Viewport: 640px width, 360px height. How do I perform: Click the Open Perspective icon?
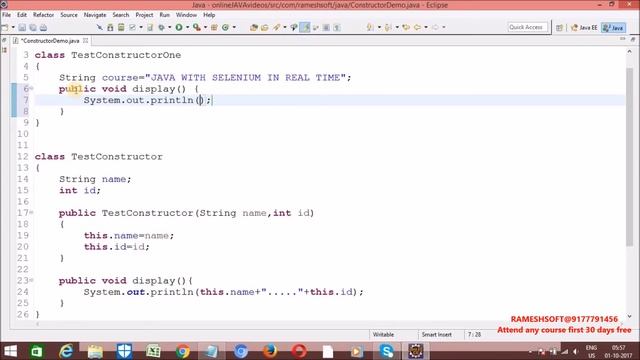point(559,27)
